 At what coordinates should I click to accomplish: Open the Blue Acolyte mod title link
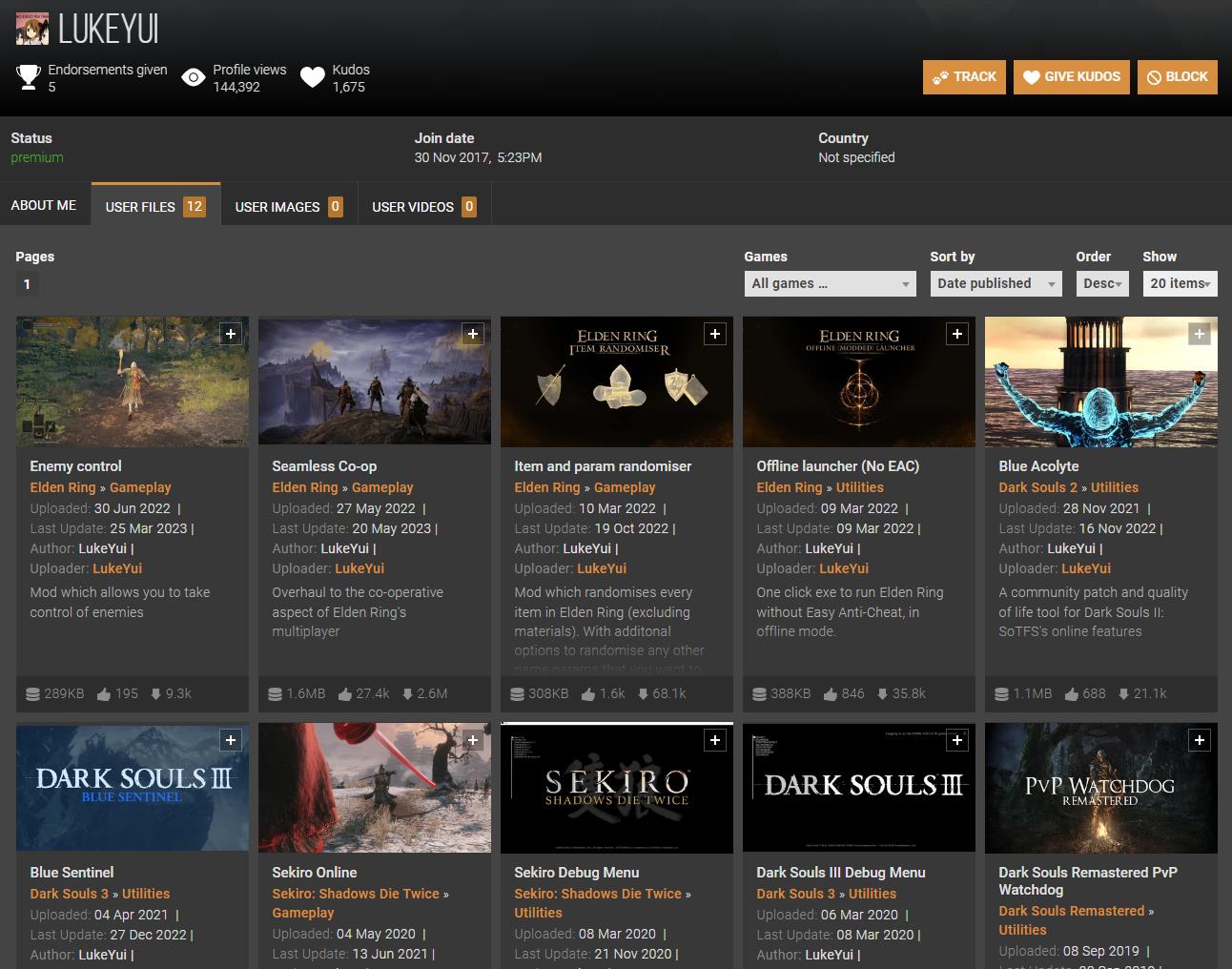[1038, 466]
